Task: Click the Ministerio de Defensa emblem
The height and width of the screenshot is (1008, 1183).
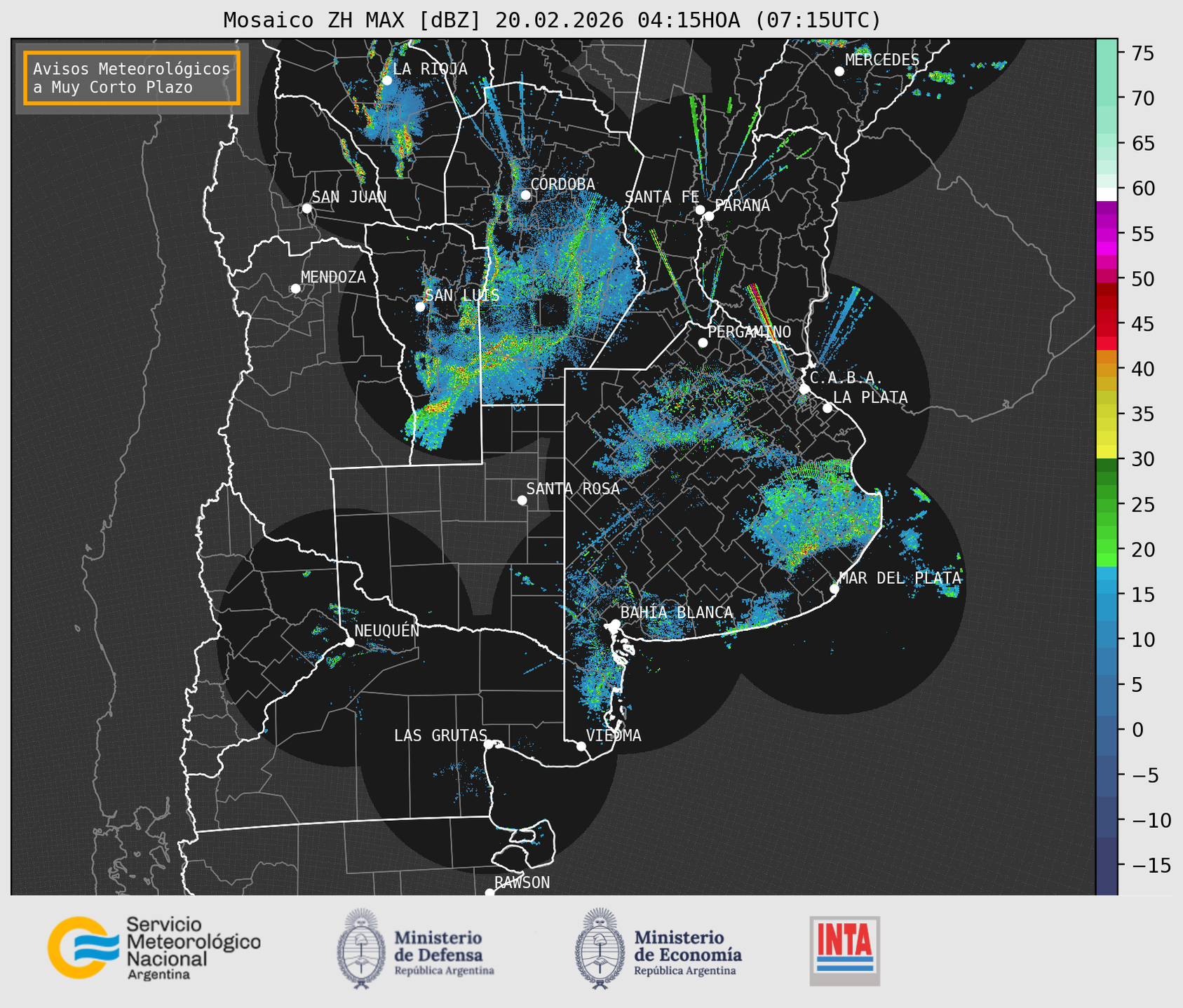Action: [x=361, y=948]
